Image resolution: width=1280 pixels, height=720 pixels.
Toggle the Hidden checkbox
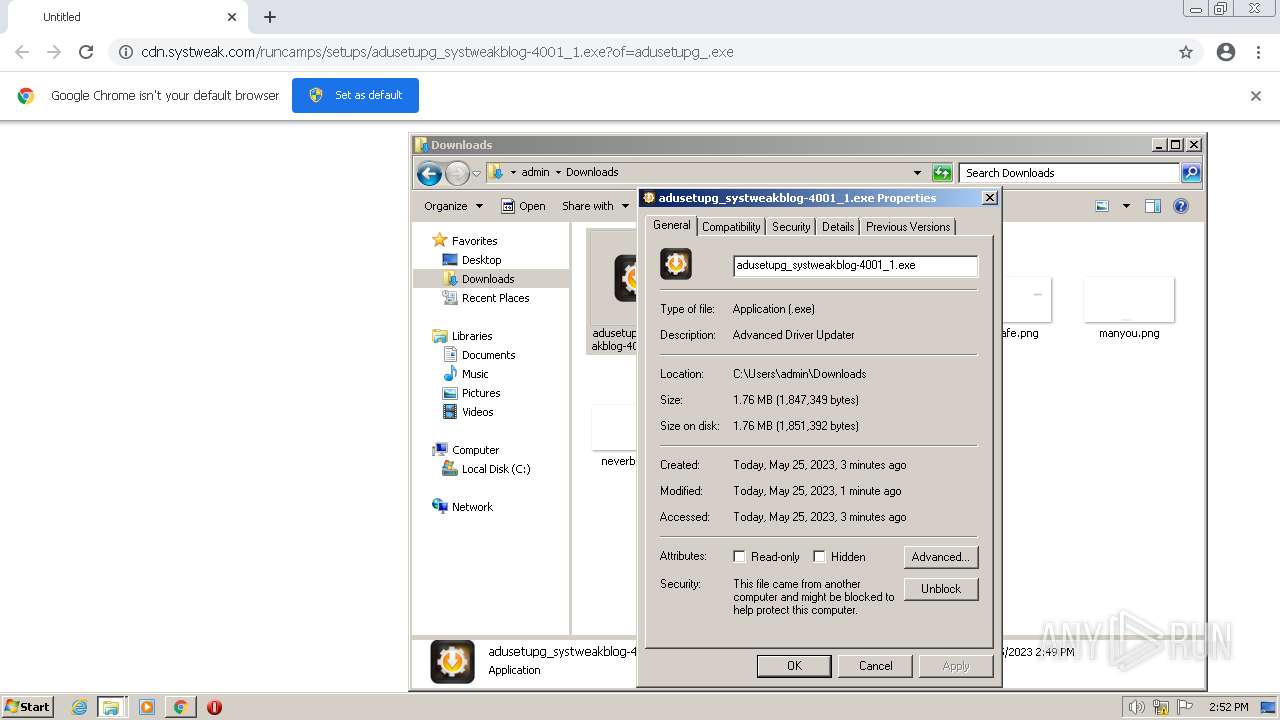tap(819, 557)
